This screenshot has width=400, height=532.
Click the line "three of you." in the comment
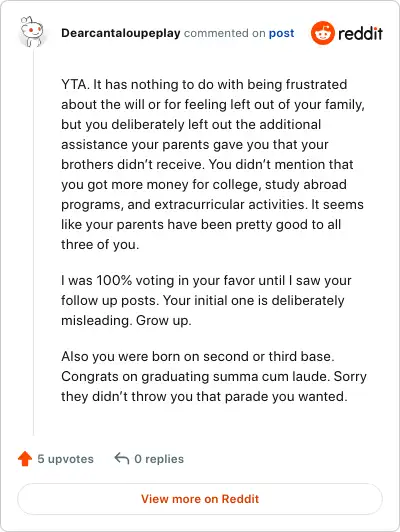coord(100,245)
